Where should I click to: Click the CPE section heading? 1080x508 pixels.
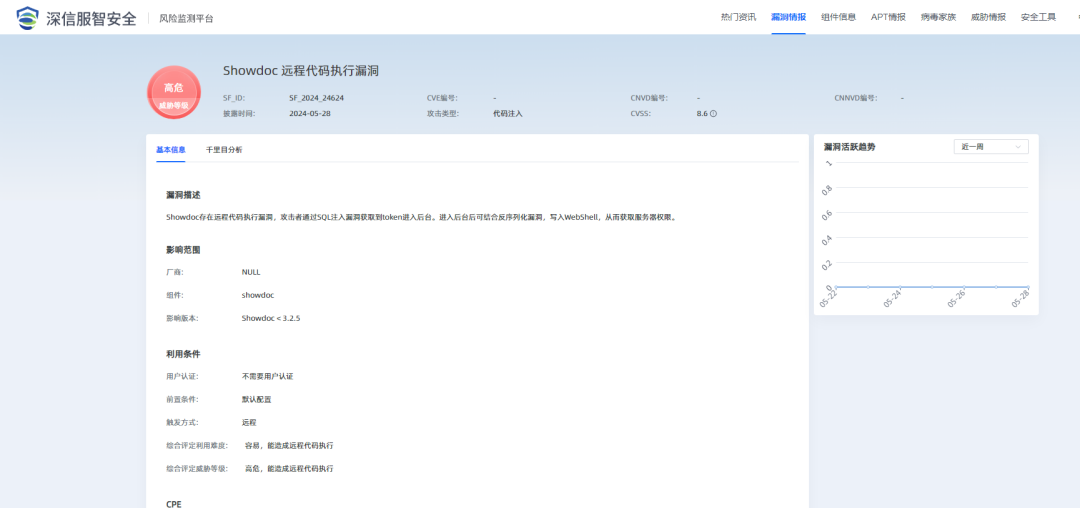(174, 504)
